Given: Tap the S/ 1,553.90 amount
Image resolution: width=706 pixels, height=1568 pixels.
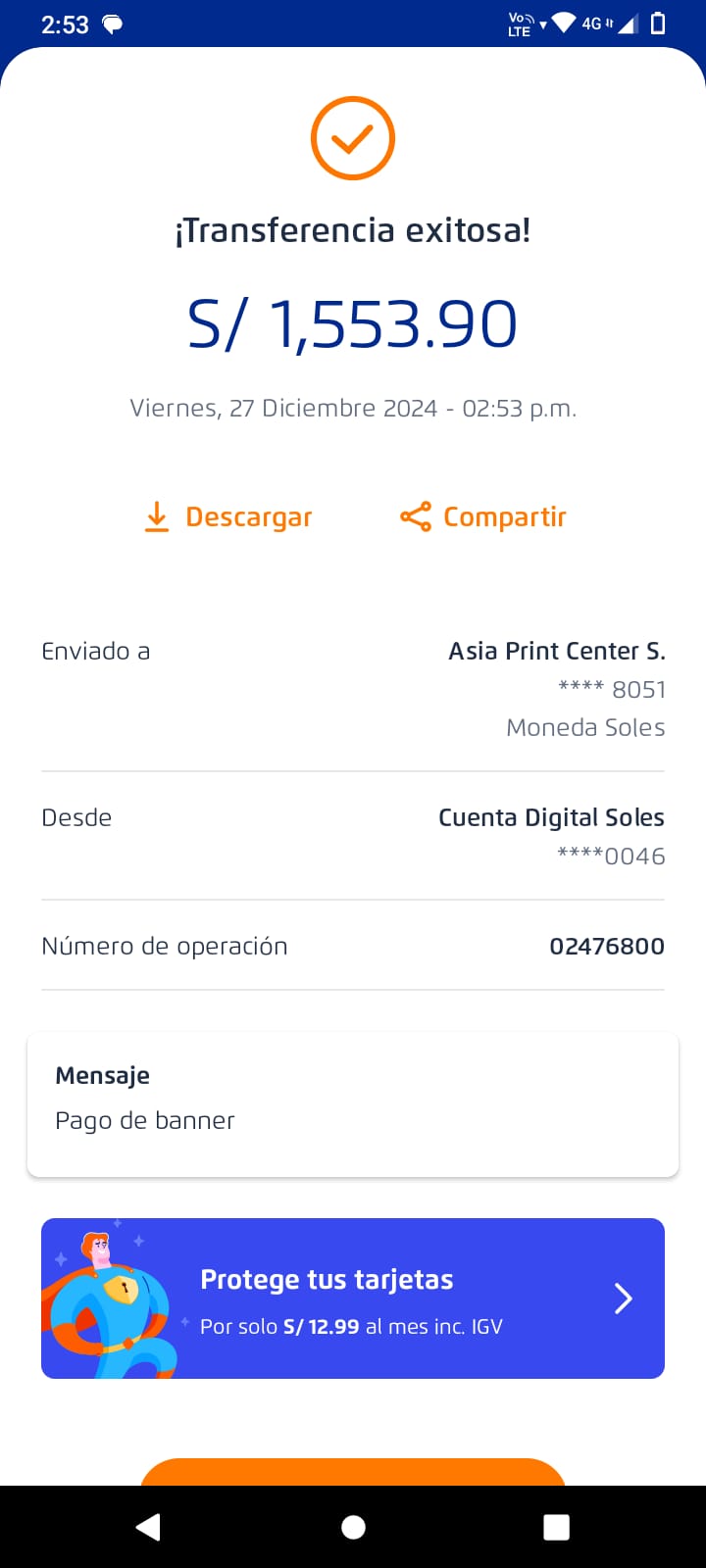Looking at the screenshot, I should tap(353, 324).
